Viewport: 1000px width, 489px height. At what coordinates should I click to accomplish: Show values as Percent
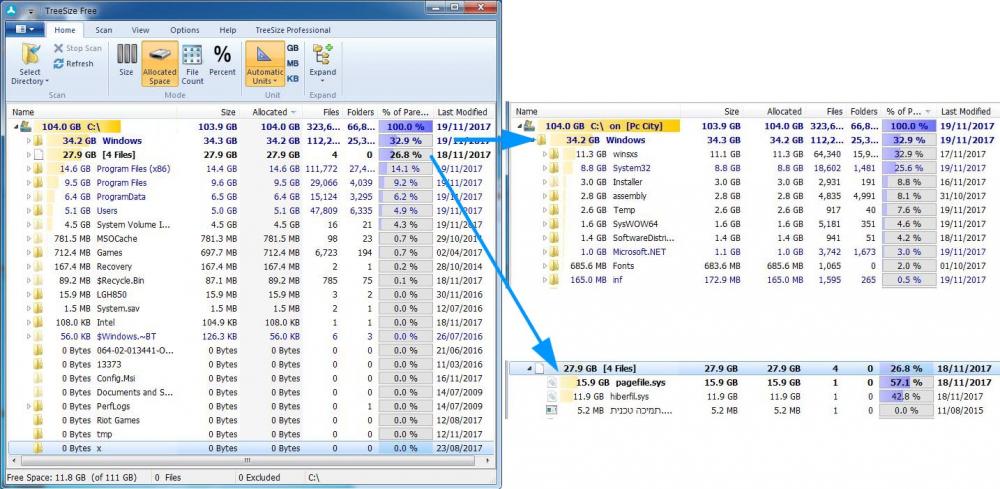pos(222,59)
